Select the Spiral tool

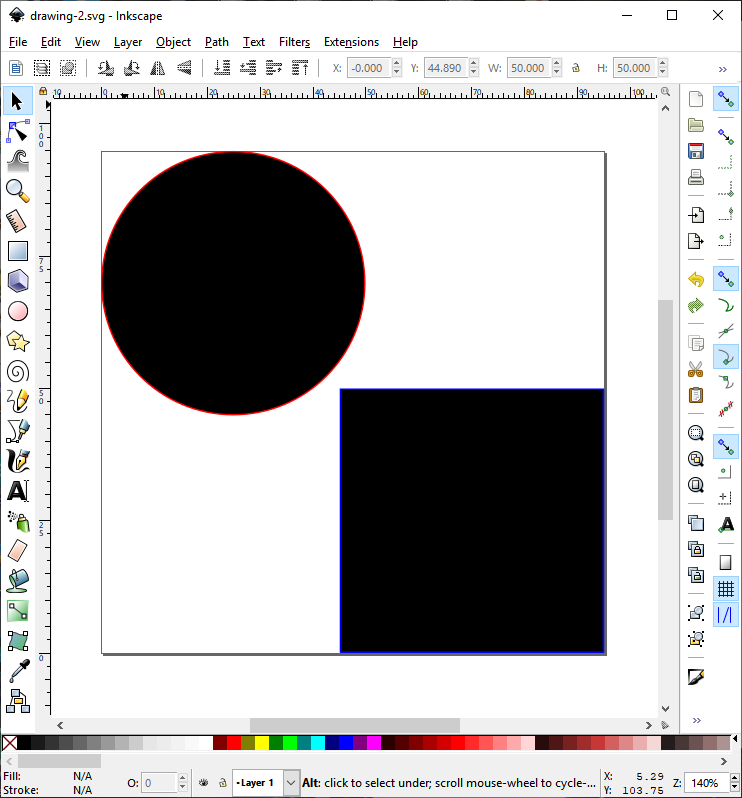click(17, 372)
